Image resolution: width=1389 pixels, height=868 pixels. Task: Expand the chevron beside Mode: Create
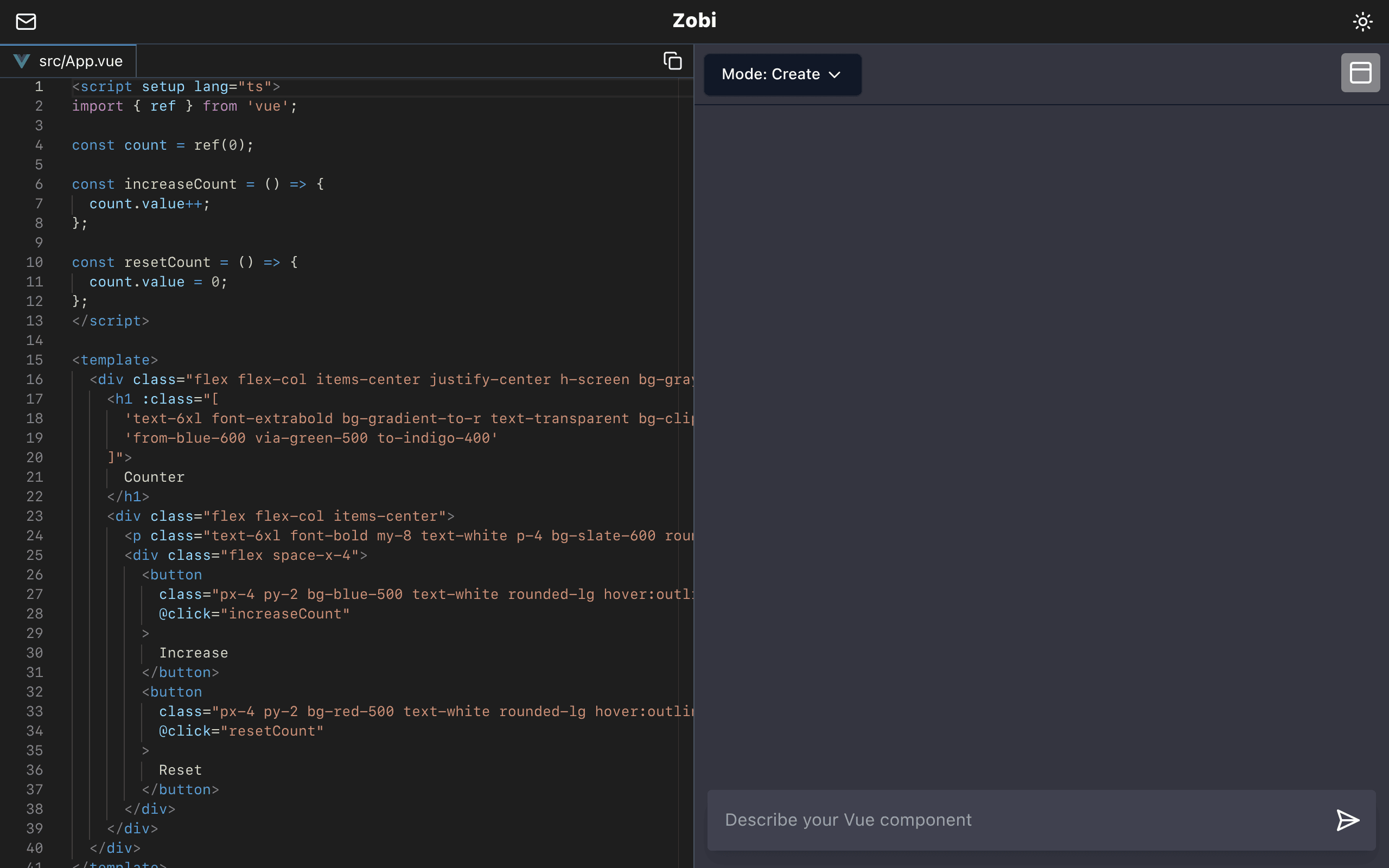(834, 75)
